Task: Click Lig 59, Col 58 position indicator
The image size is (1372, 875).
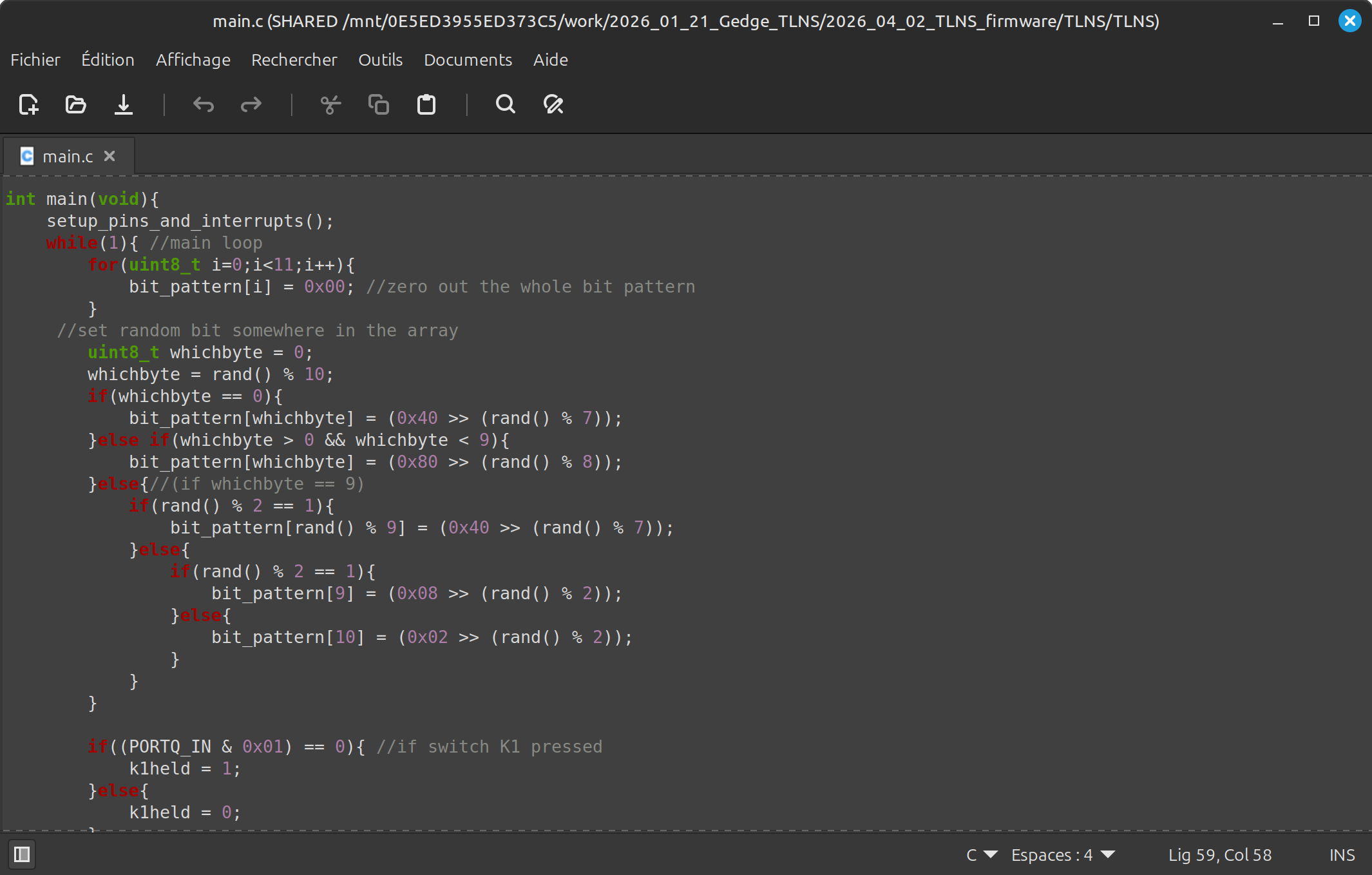Action: pos(1220,855)
